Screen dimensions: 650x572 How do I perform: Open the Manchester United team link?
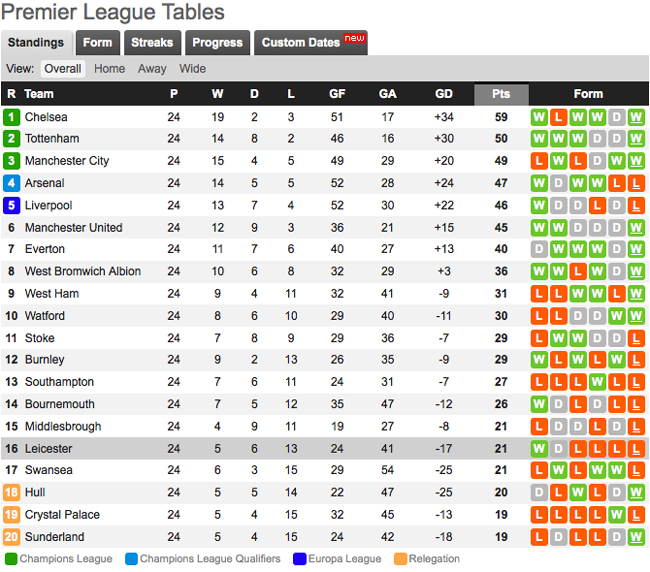click(x=73, y=228)
